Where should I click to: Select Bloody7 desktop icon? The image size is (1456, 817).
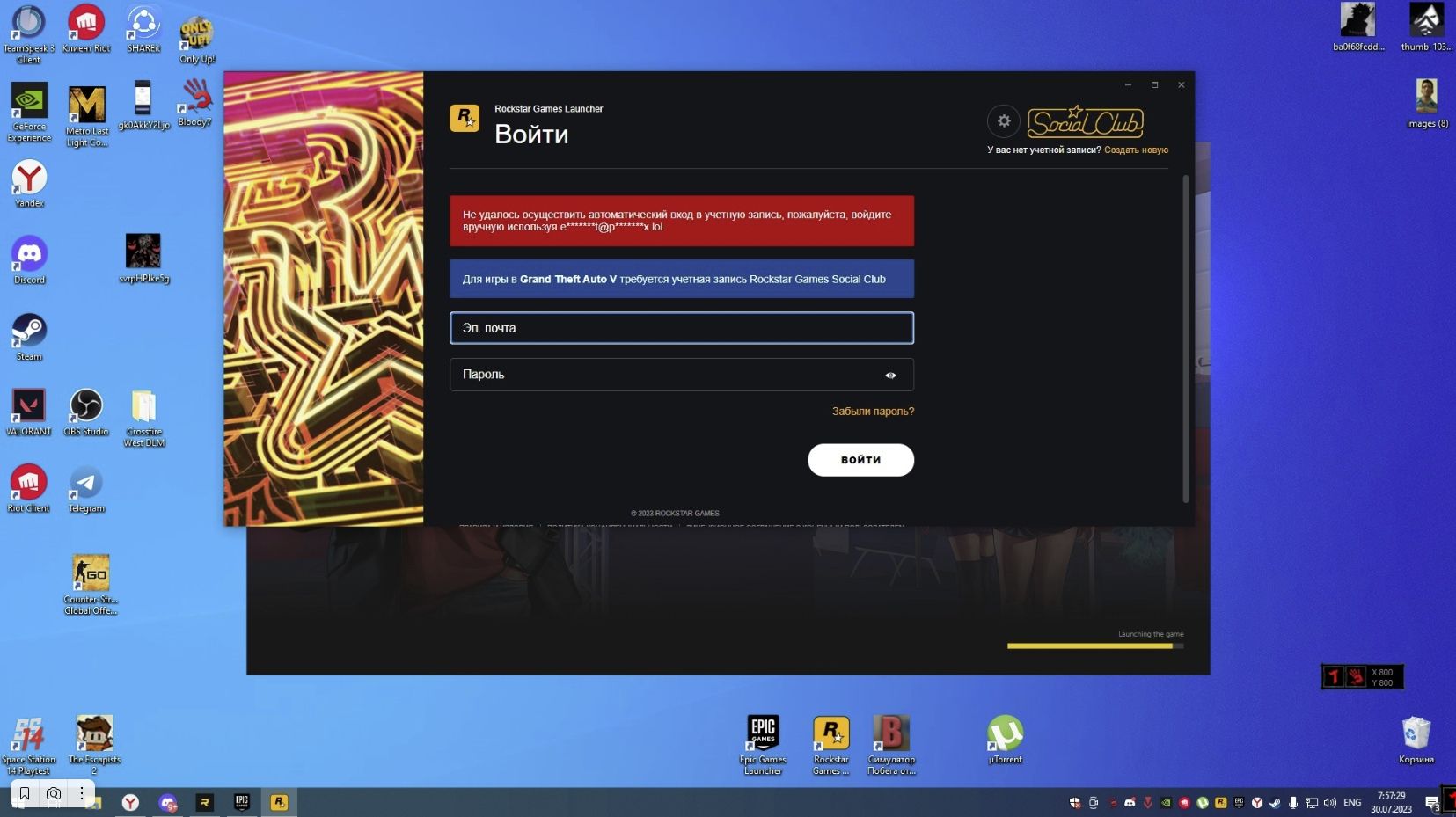[195, 102]
